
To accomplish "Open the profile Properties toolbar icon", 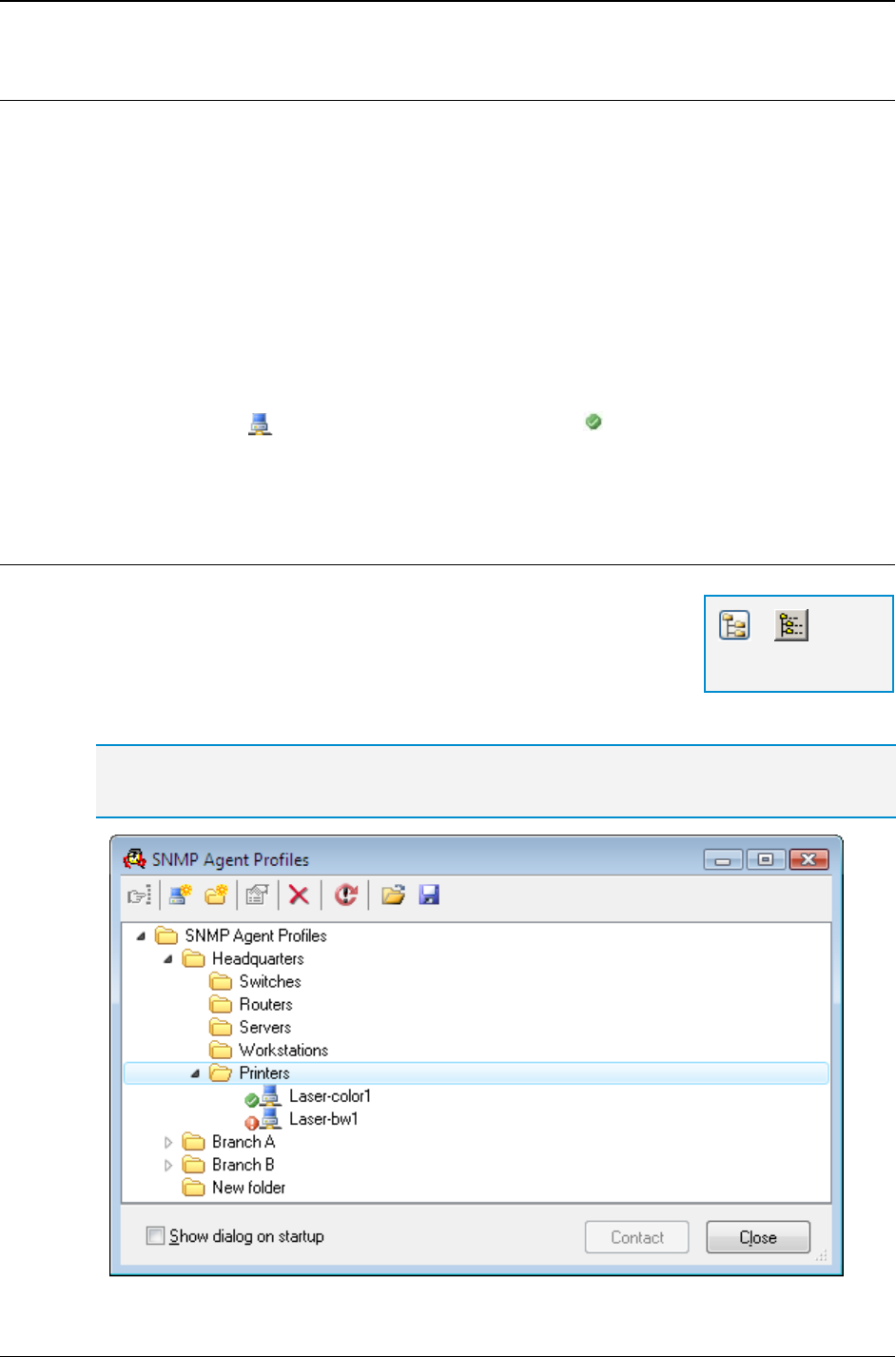I will coord(257,895).
